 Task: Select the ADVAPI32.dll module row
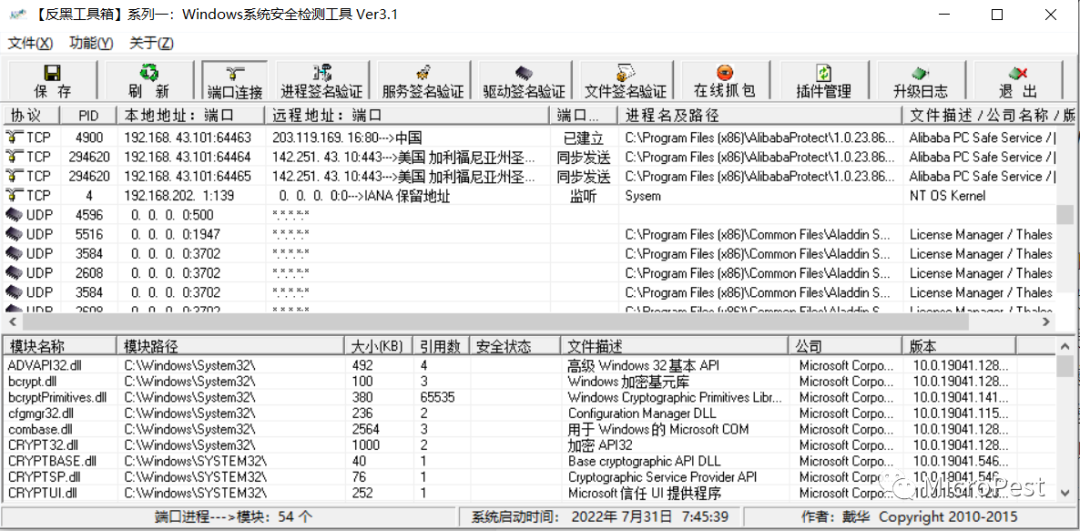528,365
